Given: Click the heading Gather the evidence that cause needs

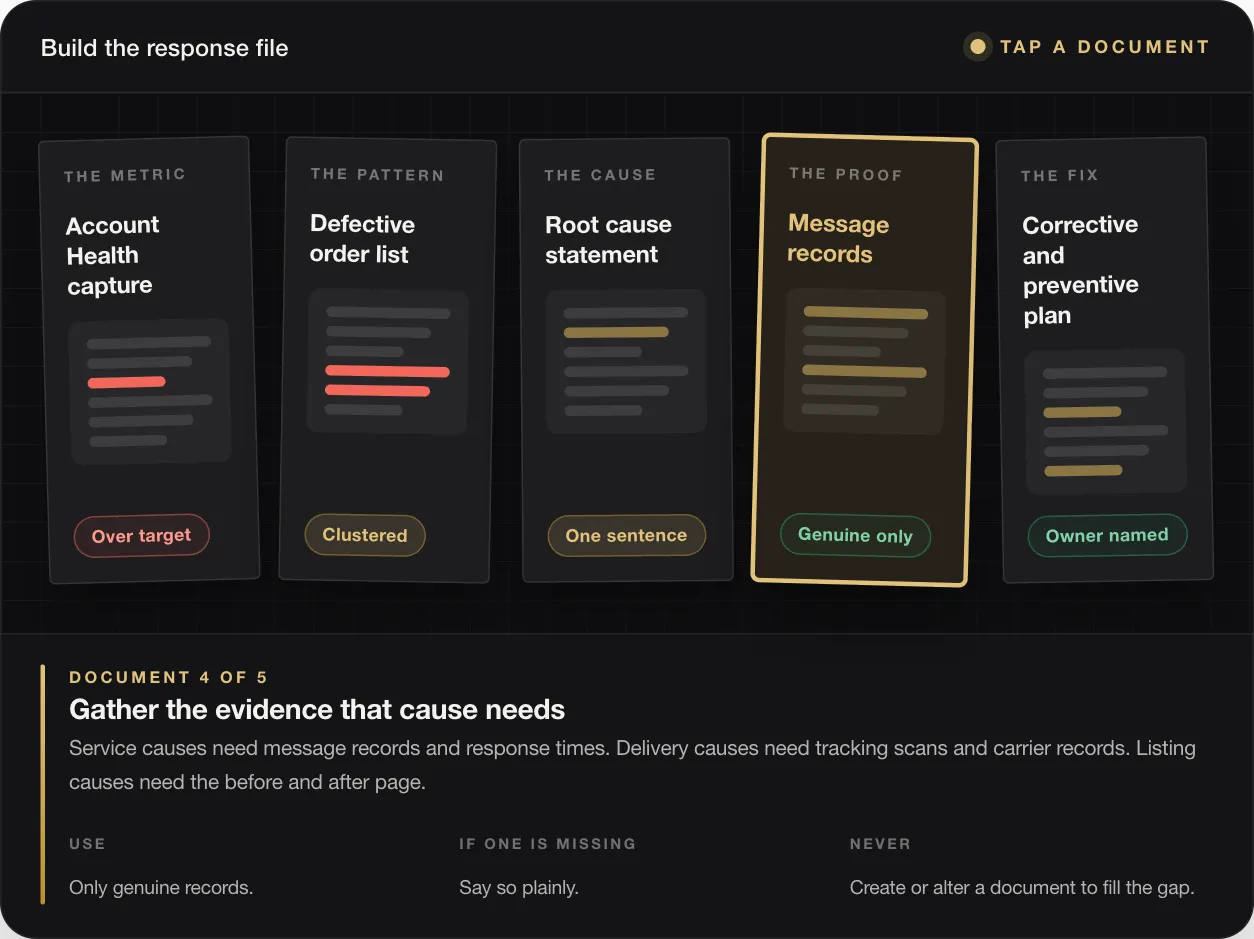Looking at the screenshot, I should 317,710.
